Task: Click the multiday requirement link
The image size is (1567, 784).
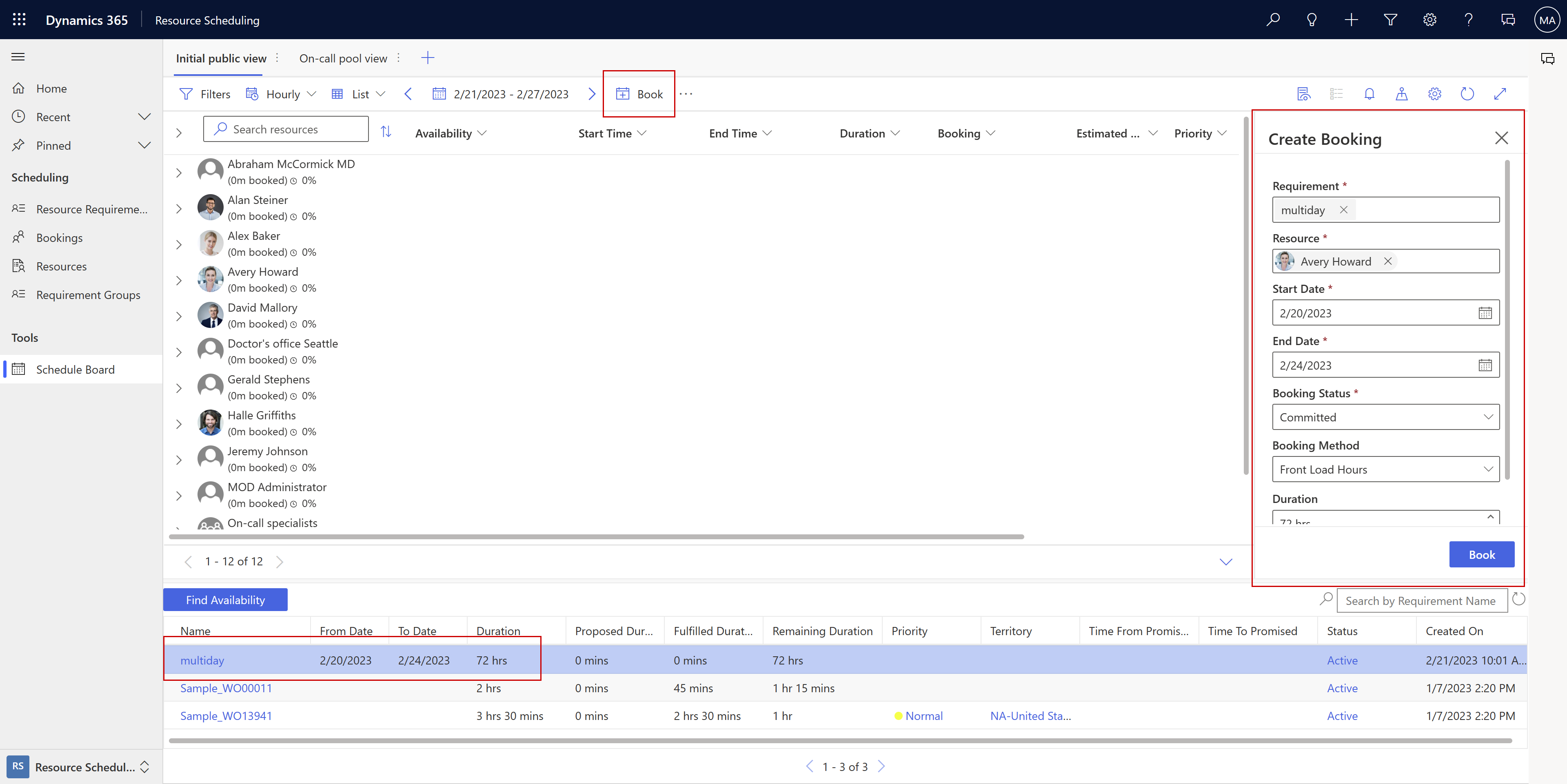Action: pyautogui.click(x=201, y=660)
